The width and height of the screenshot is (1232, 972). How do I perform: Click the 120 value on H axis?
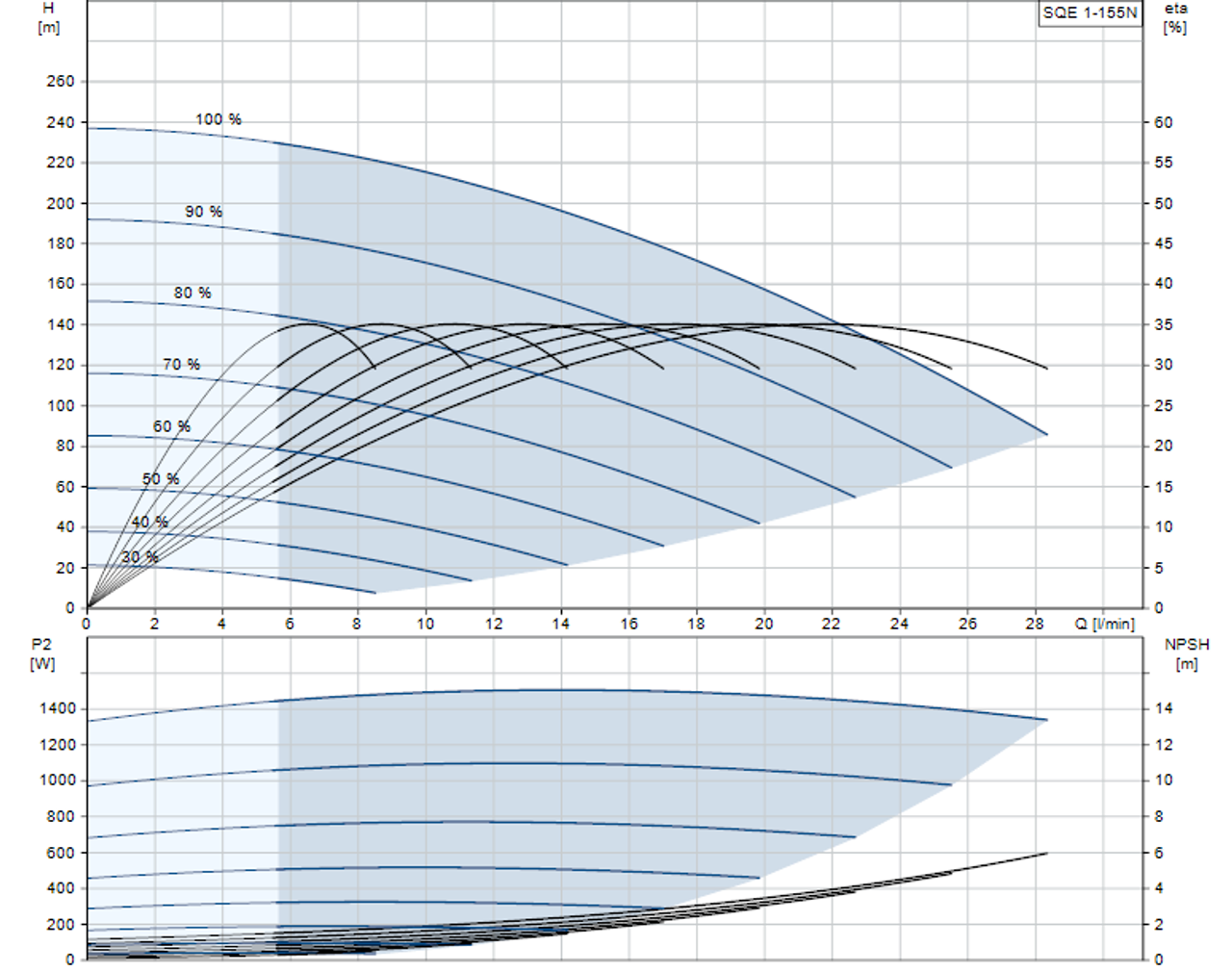pyautogui.click(x=60, y=365)
